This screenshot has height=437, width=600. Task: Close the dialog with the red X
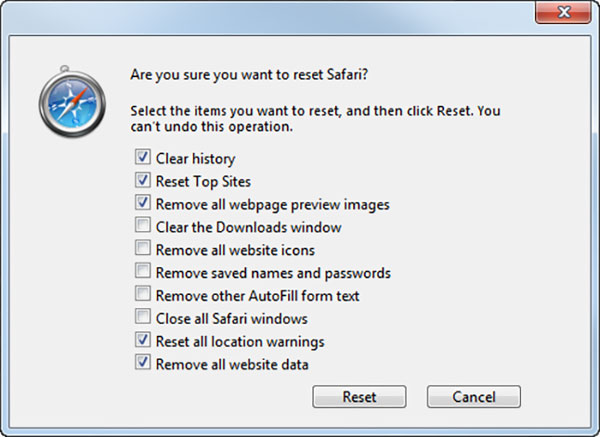[565, 14]
